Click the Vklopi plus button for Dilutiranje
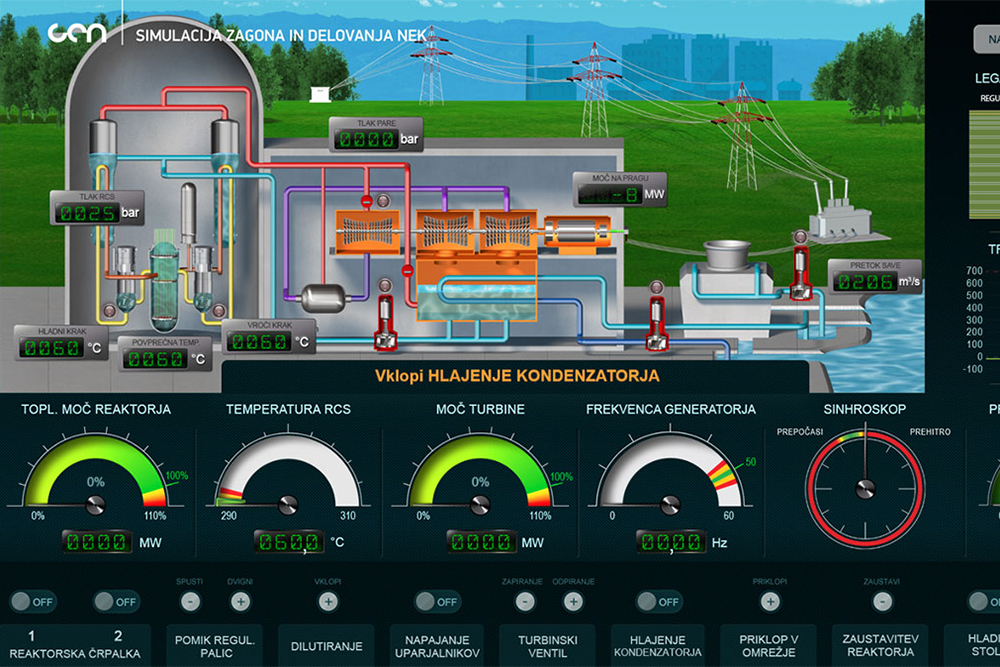 (x=328, y=602)
